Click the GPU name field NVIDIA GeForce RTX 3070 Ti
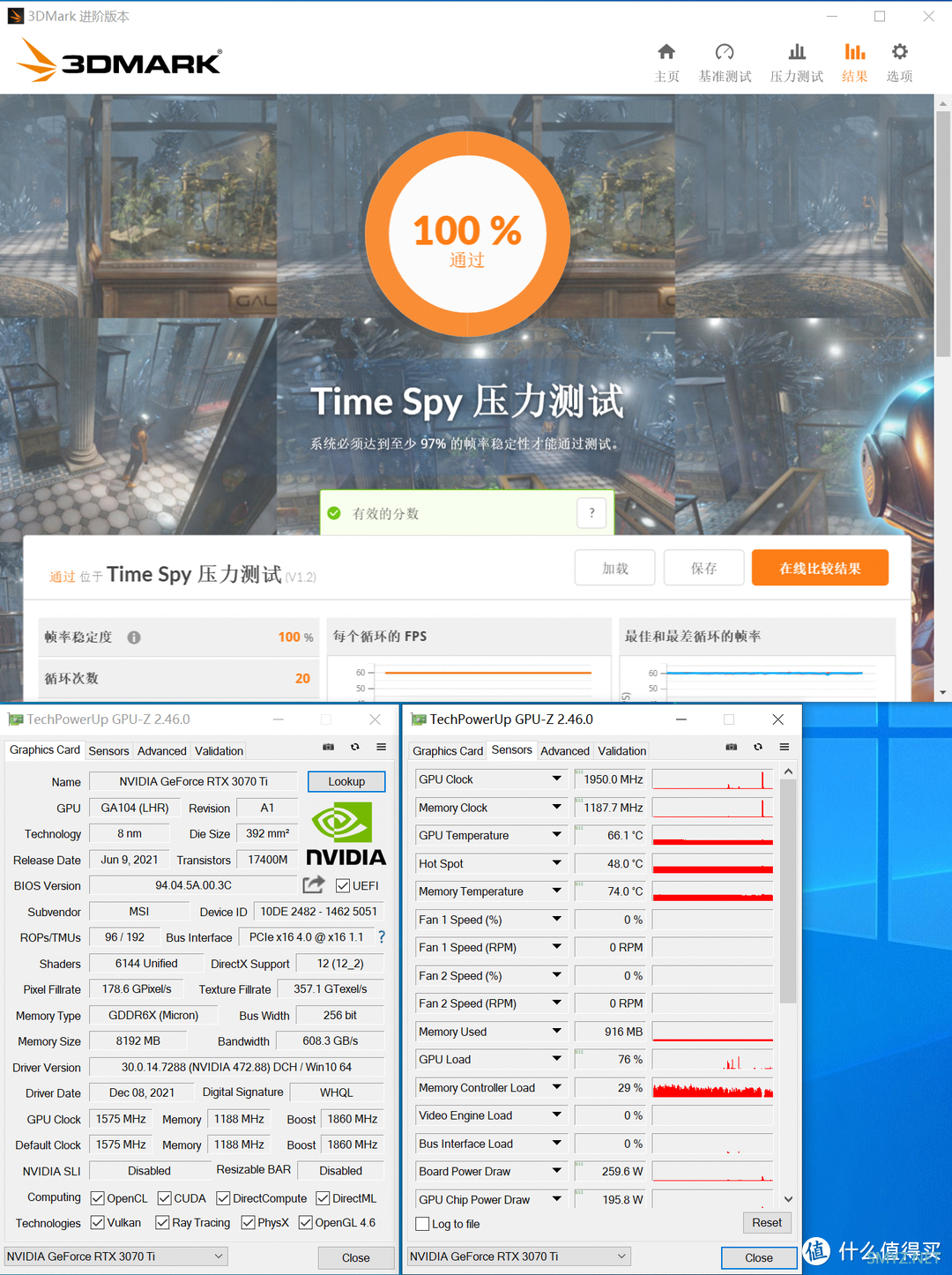 point(194,781)
